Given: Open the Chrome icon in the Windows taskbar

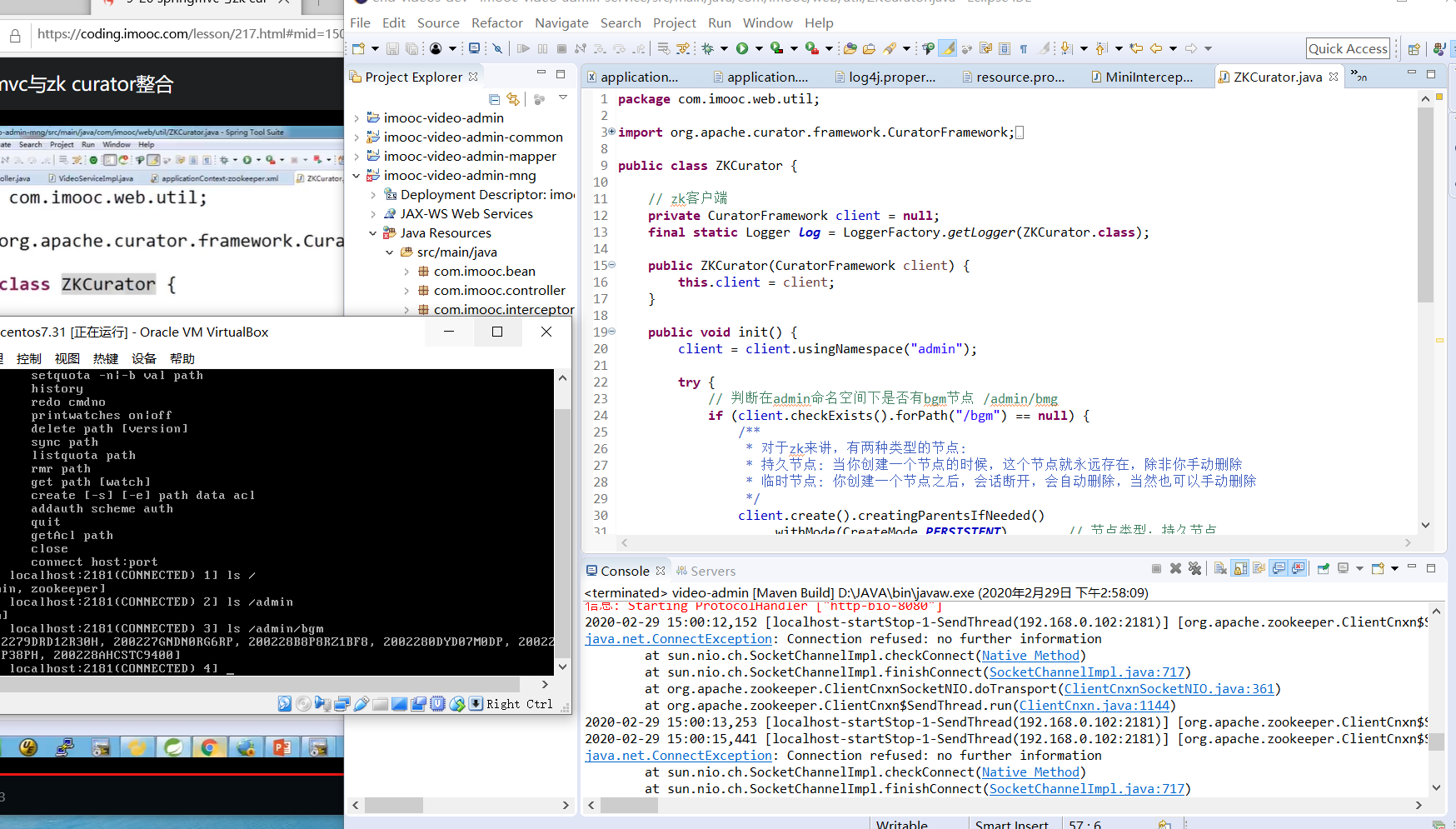Looking at the screenshot, I should click(x=209, y=747).
